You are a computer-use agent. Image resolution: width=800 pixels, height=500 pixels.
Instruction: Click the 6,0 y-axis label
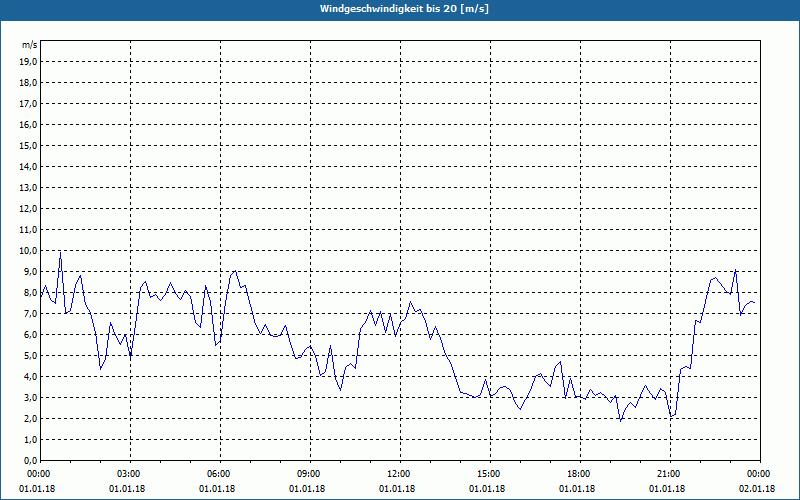pos(30,335)
